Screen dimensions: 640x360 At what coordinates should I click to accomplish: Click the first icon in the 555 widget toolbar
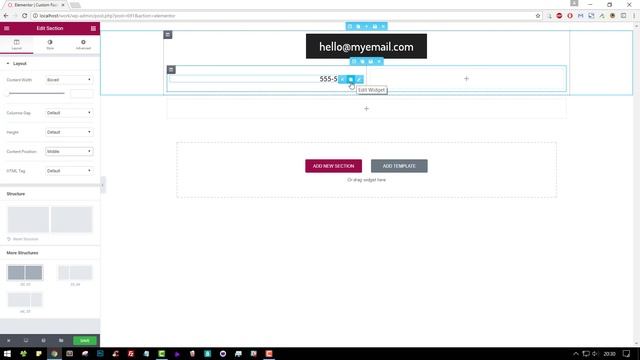click(x=342, y=79)
